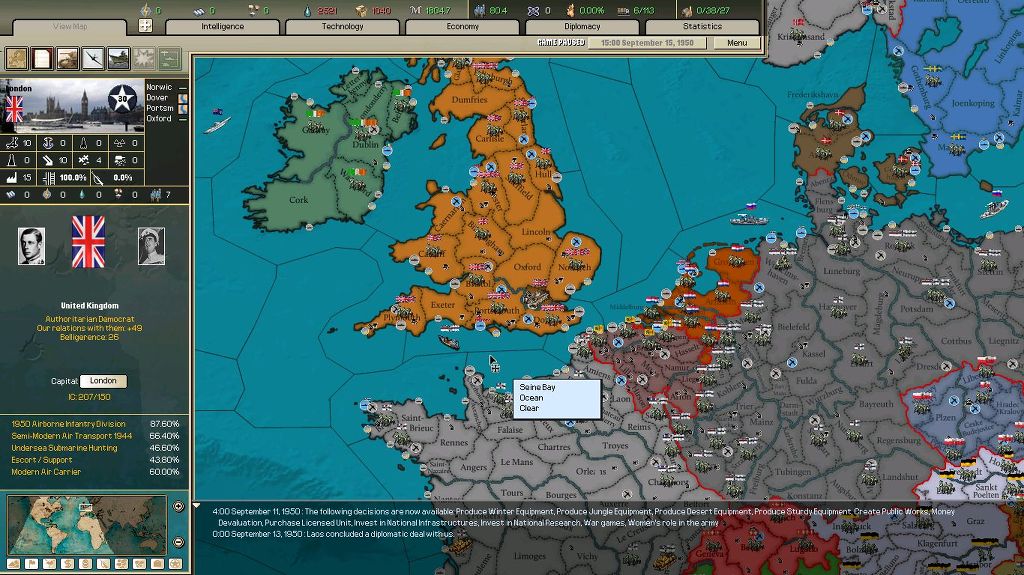This screenshot has height=575, width=1024.
Task: Click the nuclear hazard icon in province stats
Action: click(120, 143)
